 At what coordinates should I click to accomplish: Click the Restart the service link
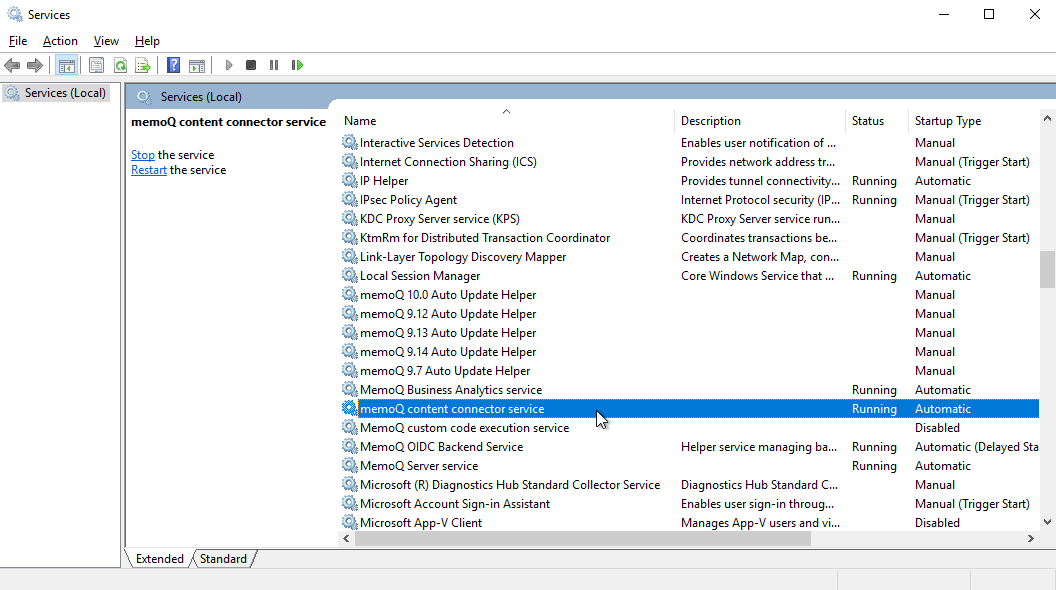pyautogui.click(x=149, y=170)
